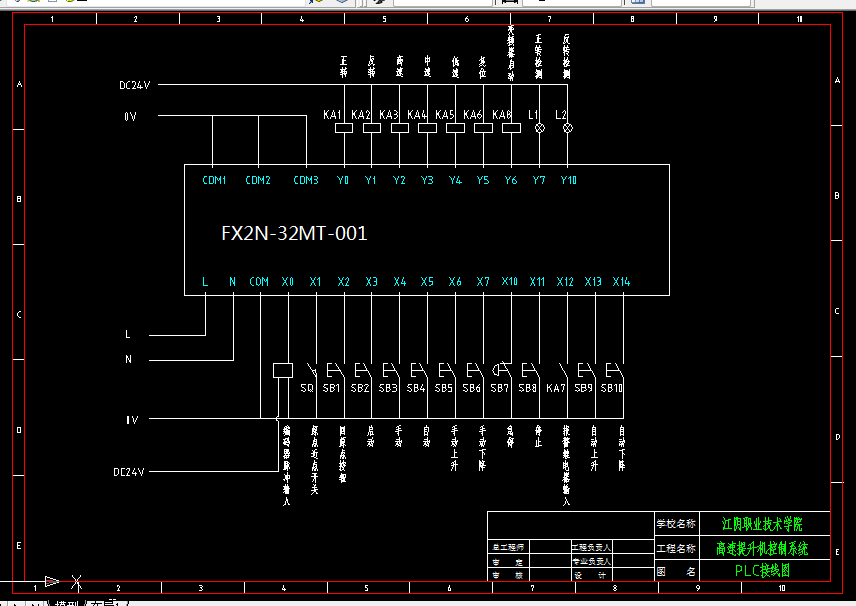Click the X12 input terminal label

point(565,282)
